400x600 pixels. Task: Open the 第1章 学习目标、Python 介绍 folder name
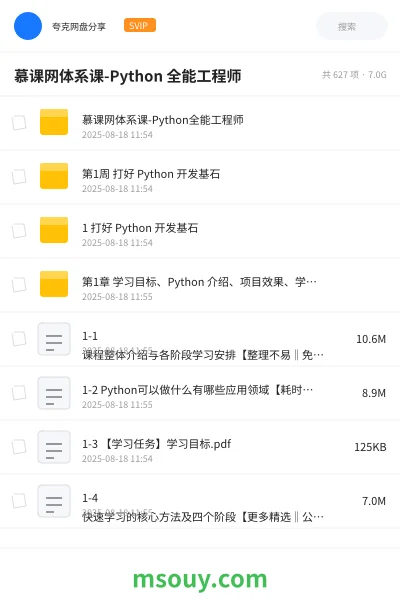[x=199, y=282]
